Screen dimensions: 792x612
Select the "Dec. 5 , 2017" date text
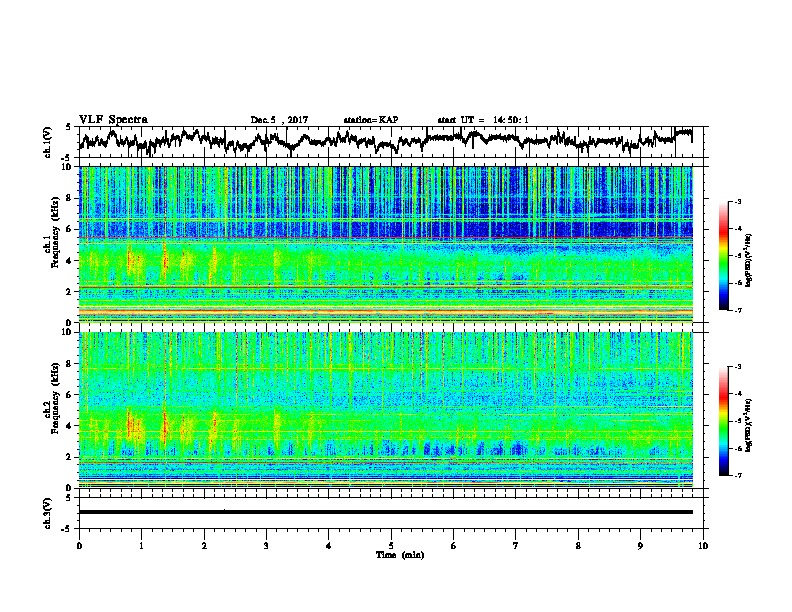(279, 120)
